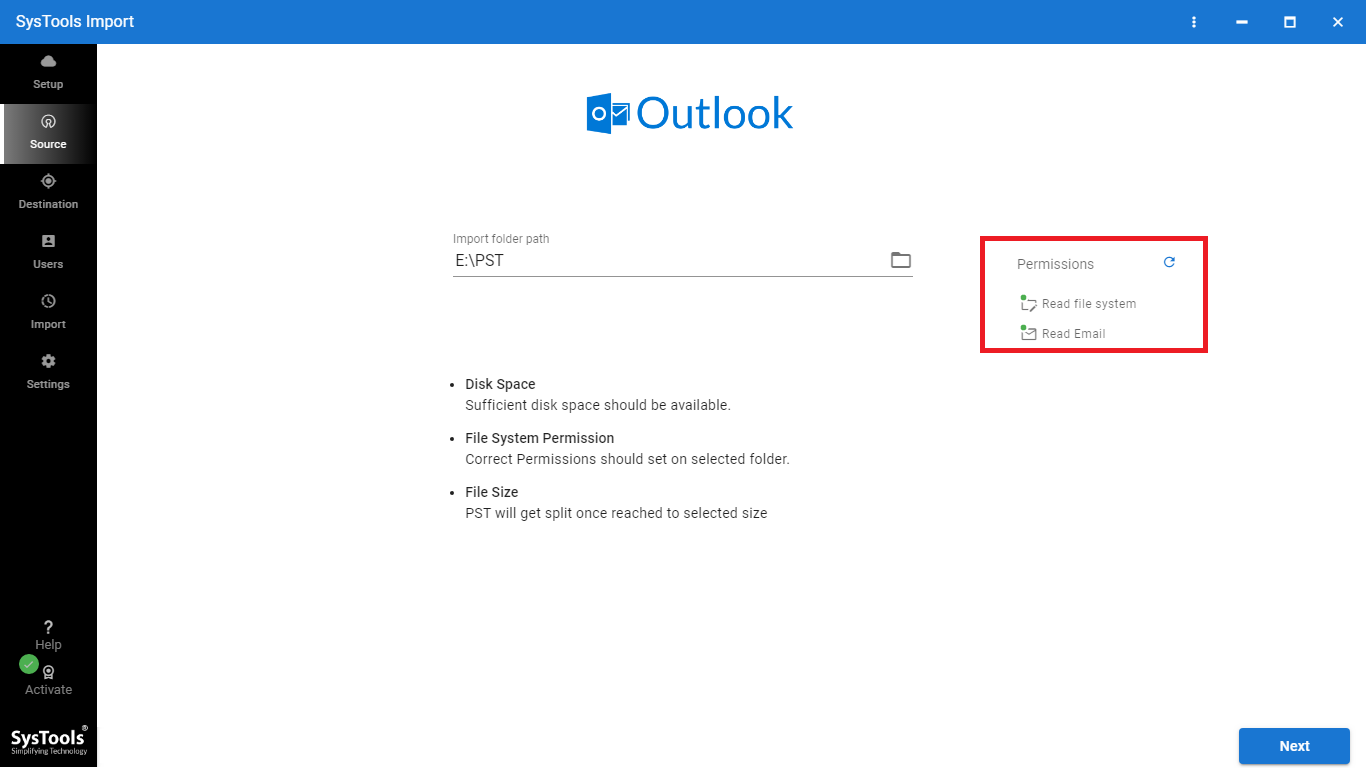Select the Source step in sidebar
This screenshot has width=1366, height=768.
click(48, 133)
